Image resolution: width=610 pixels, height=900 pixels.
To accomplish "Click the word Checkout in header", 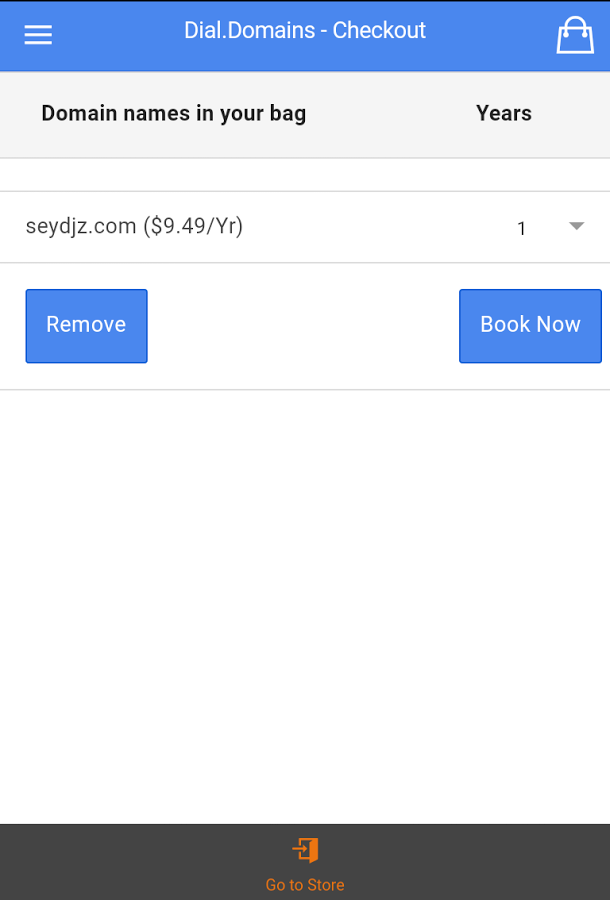I will click(379, 31).
